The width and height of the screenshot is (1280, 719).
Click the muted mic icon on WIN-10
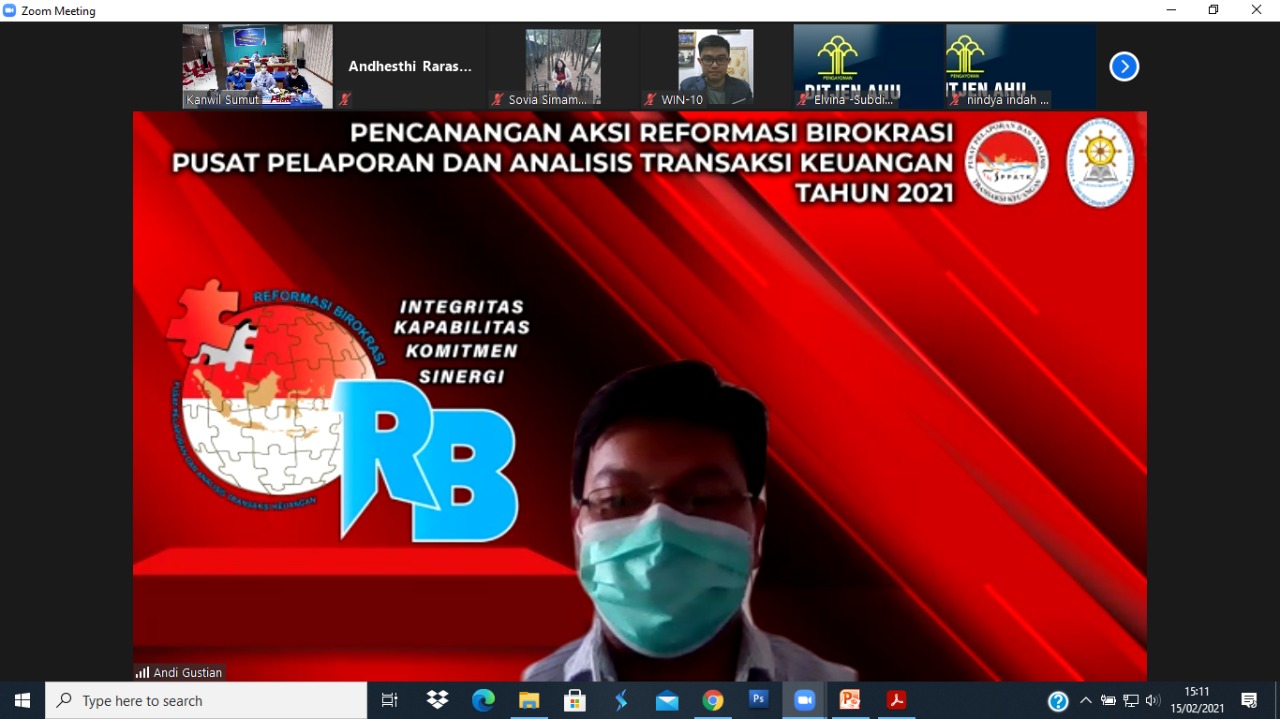[x=650, y=100]
